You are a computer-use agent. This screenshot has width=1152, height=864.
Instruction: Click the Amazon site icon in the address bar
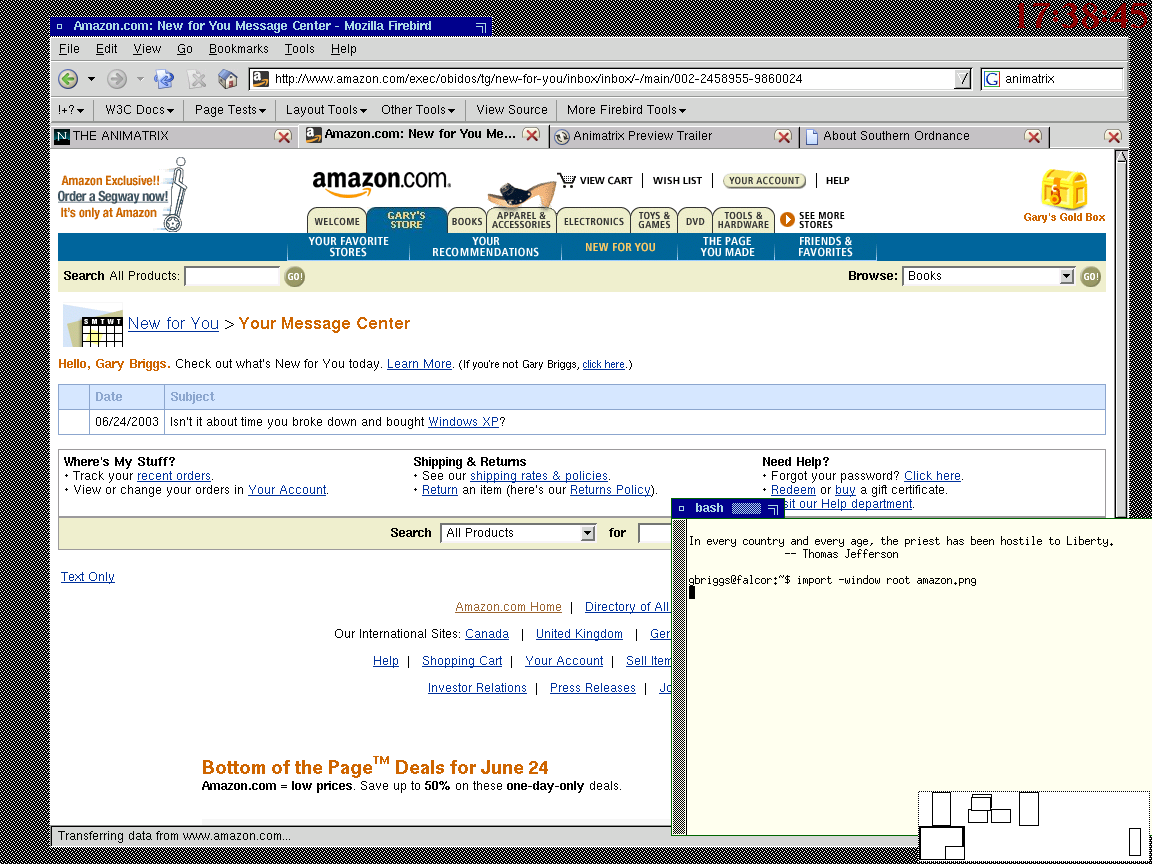coord(261,79)
